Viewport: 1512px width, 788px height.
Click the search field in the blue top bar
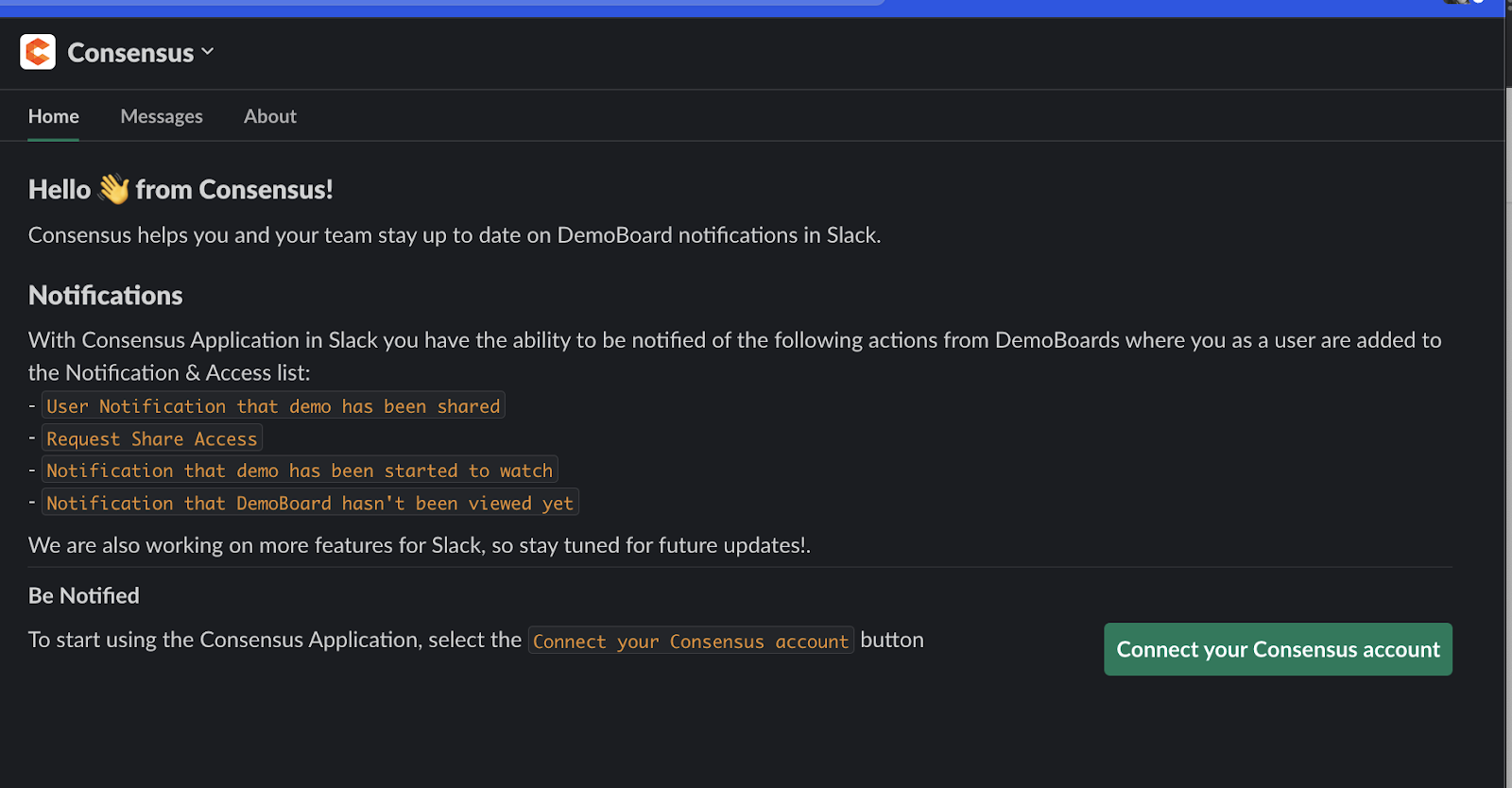tap(444, 3)
